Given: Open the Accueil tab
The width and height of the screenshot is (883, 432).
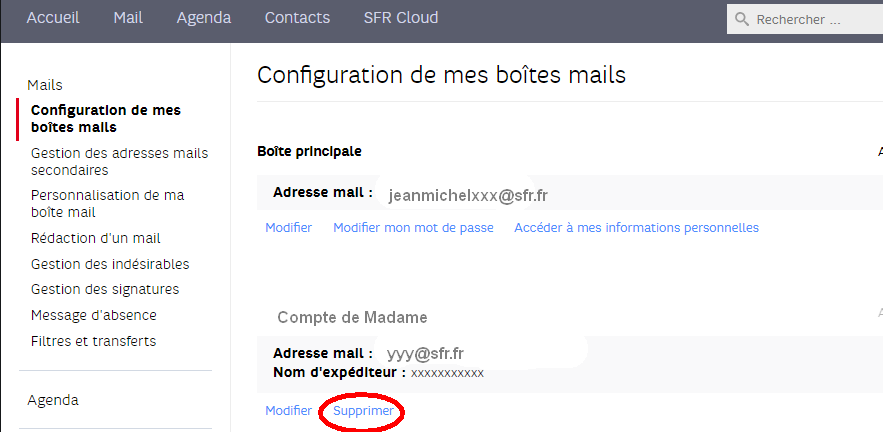Looking at the screenshot, I should click(53, 18).
